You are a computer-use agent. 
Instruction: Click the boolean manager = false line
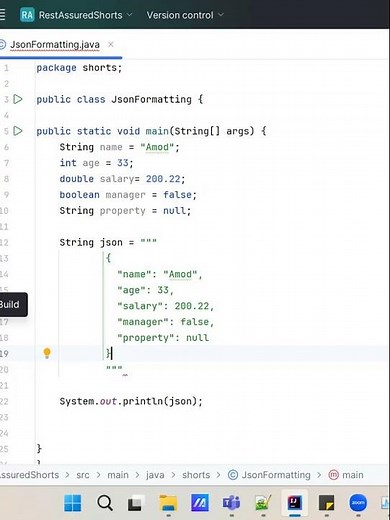[x=128, y=195]
